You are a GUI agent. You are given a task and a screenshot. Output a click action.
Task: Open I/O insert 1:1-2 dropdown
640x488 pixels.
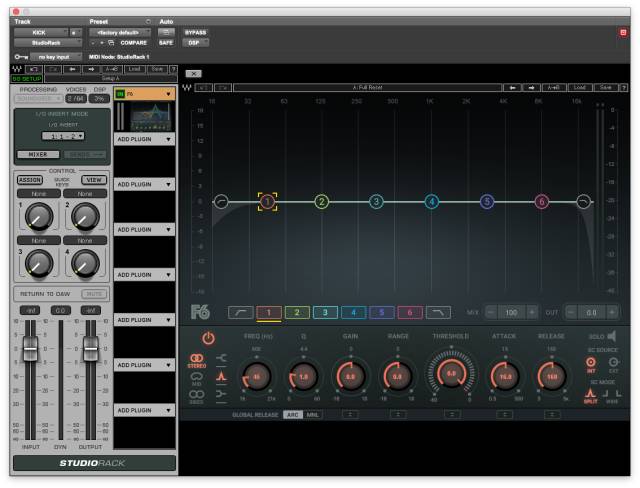point(63,136)
